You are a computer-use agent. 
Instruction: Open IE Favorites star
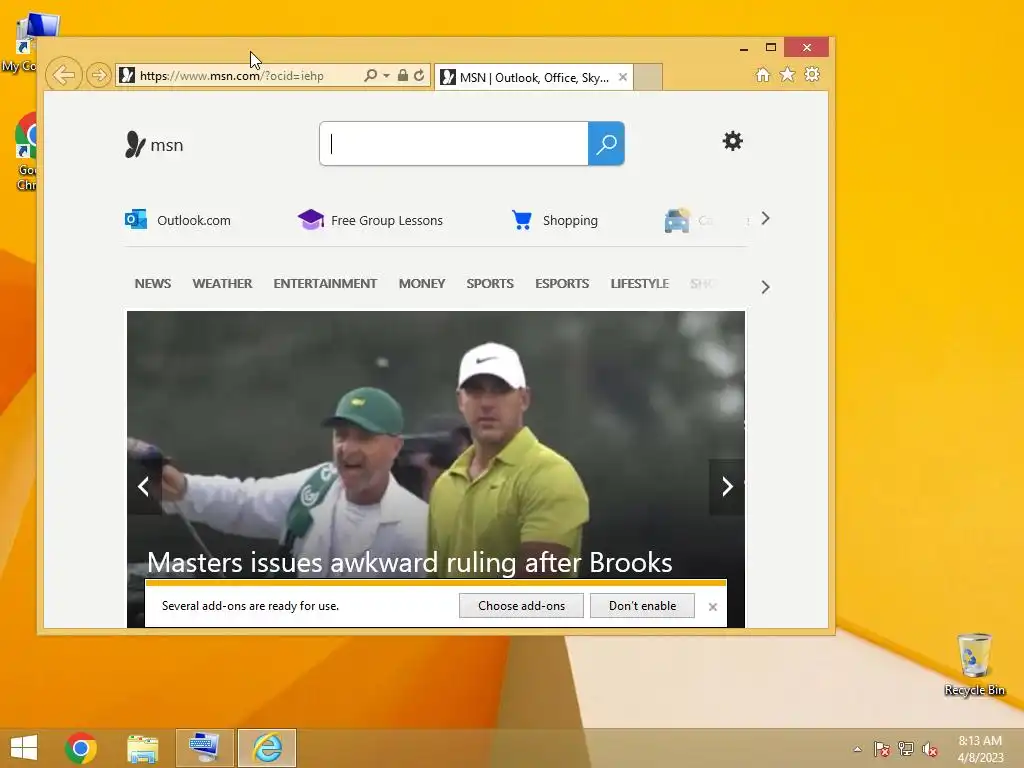click(x=788, y=74)
